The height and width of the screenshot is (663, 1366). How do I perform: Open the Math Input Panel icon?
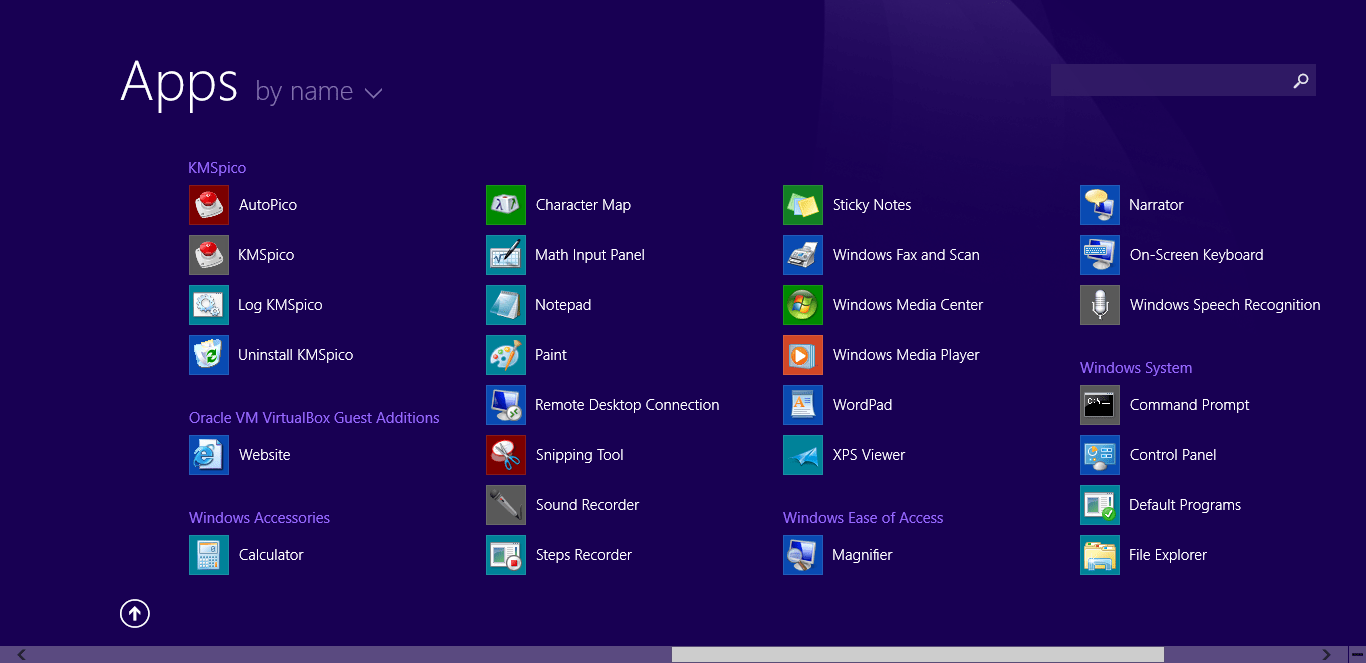click(506, 255)
